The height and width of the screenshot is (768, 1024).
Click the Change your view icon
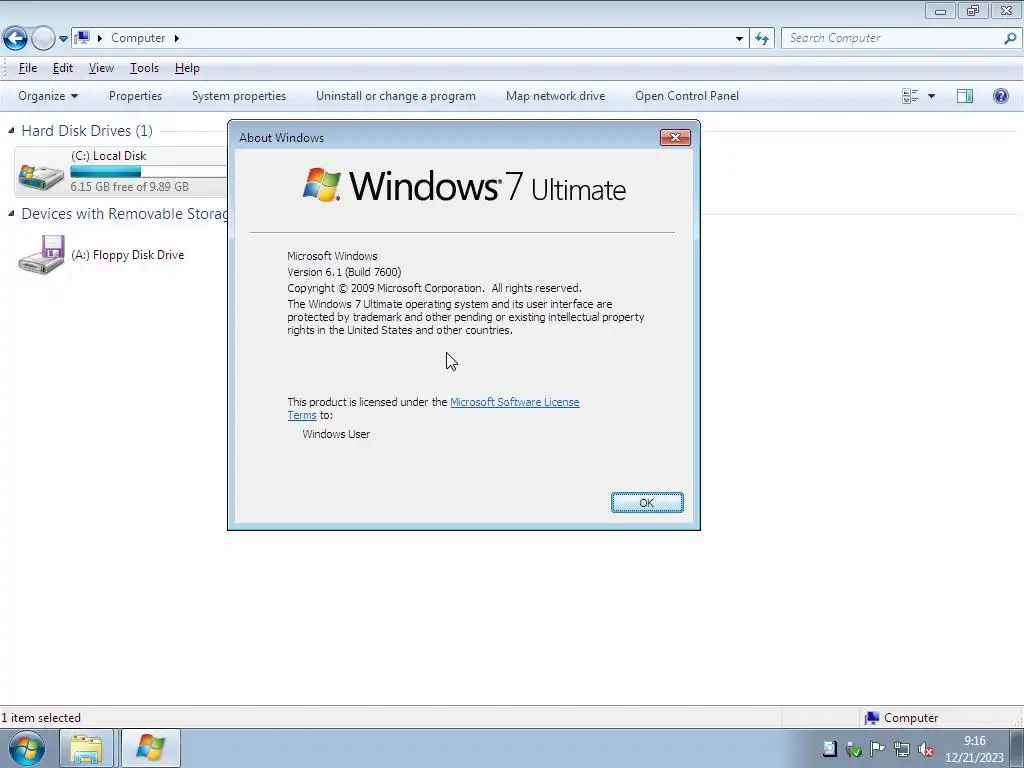click(910, 96)
